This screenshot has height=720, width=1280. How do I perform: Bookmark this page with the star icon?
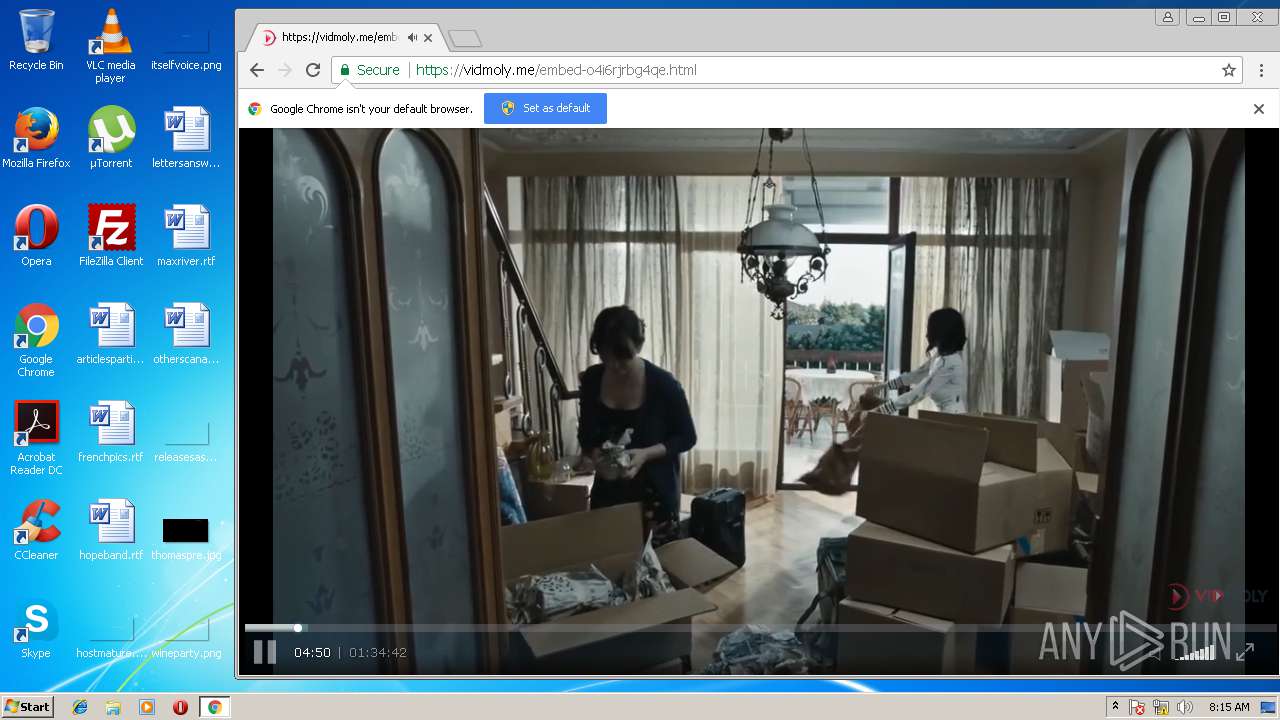1229,70
